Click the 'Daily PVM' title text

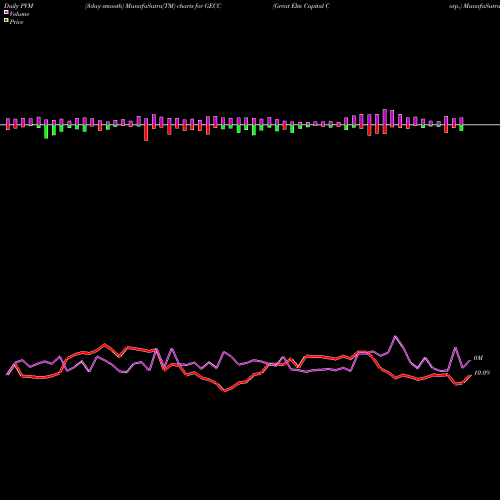[19, 6]
